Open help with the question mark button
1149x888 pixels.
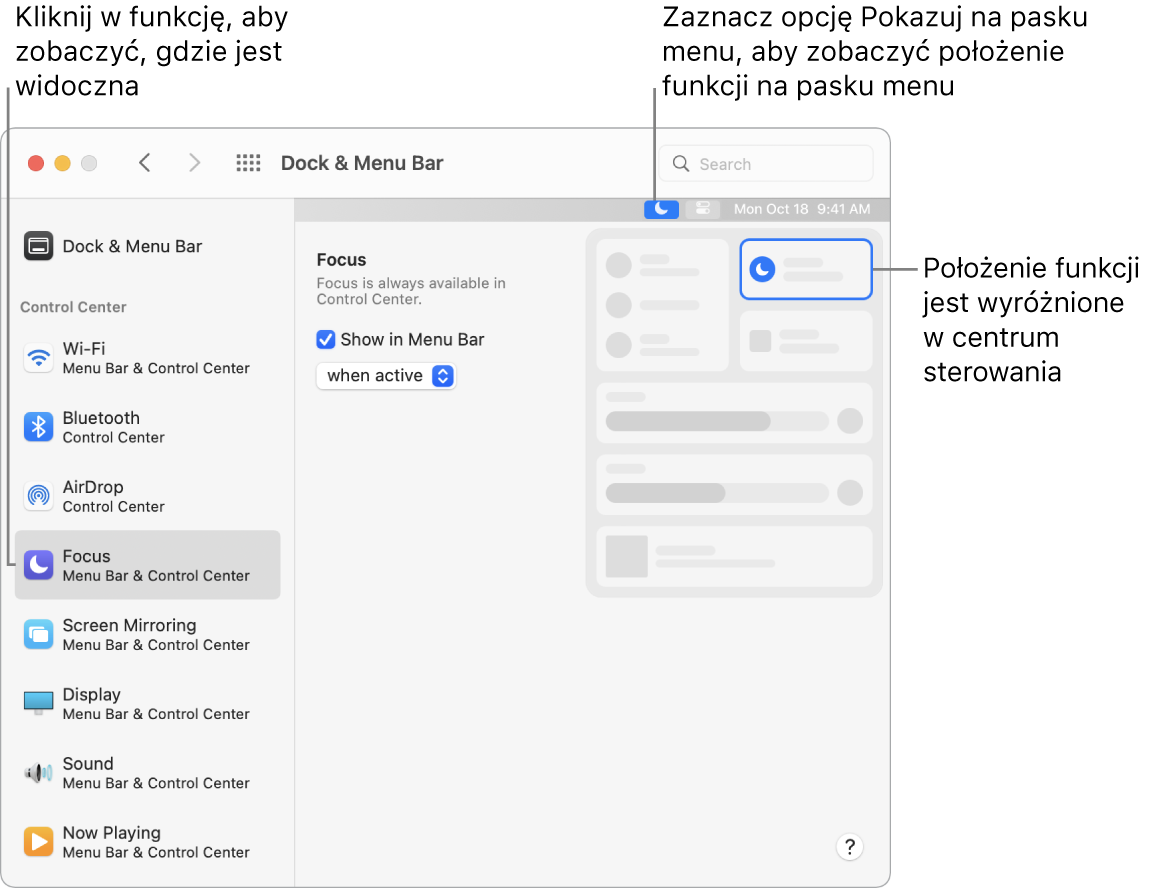(x=849, y=847)
